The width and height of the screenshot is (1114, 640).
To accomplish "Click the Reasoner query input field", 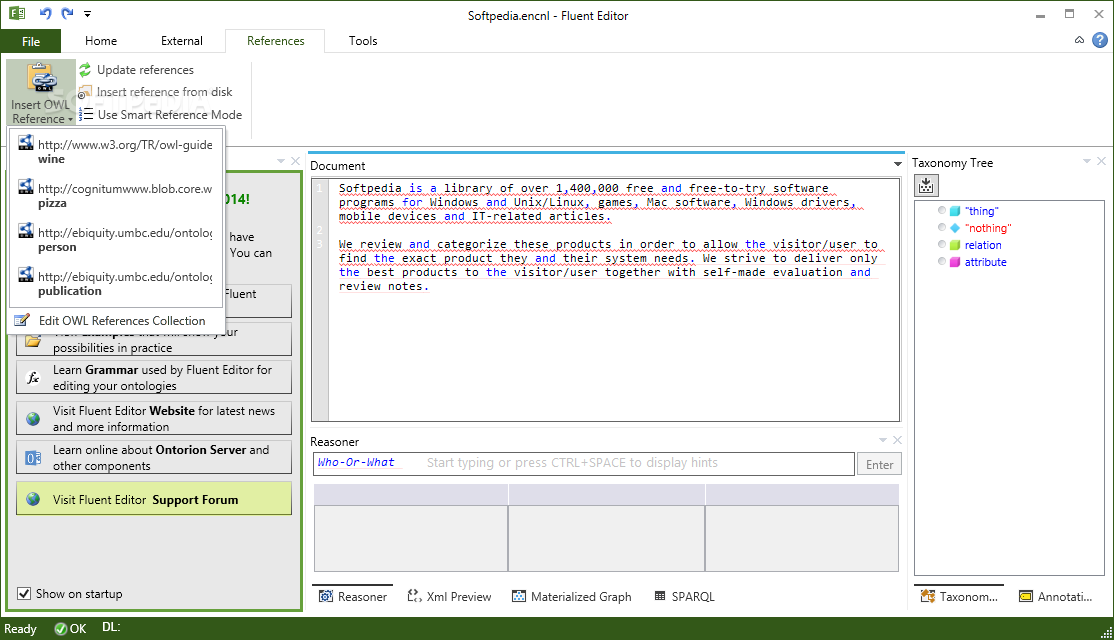I will click(583, 463).
